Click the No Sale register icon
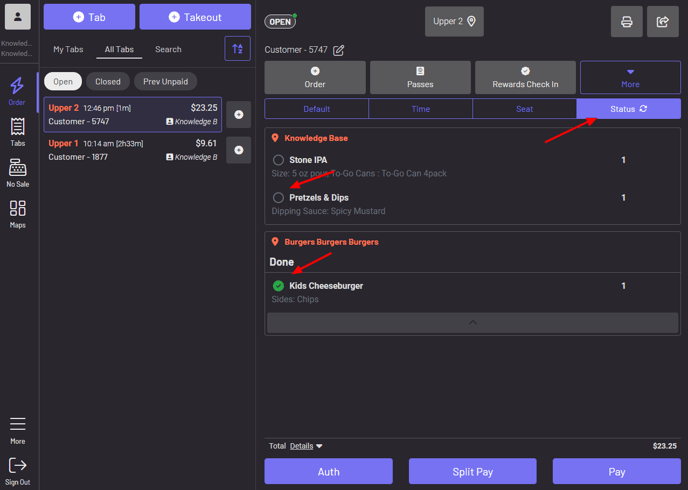This screenshot has width=688, height=490. click(17, 171)
